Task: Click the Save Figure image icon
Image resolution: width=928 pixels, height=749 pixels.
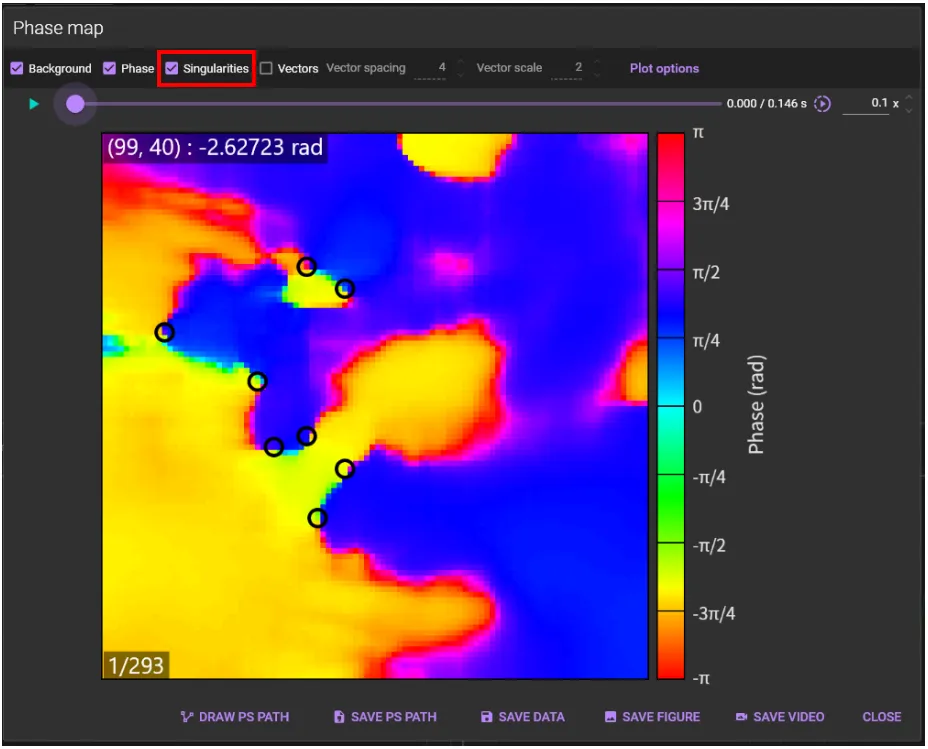Action: pos(610,717)
